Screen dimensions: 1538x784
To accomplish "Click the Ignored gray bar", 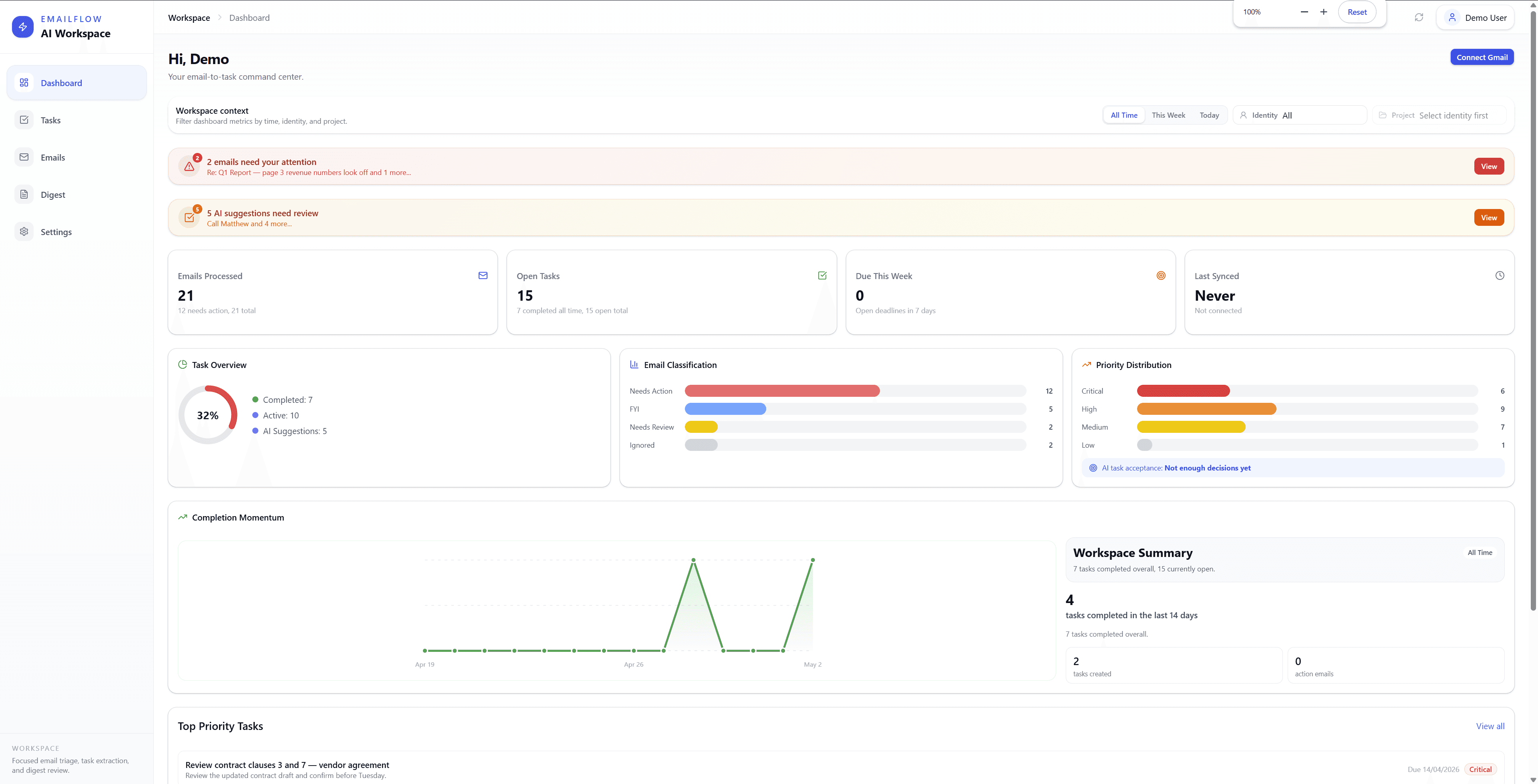I will [x=701, y=445].
